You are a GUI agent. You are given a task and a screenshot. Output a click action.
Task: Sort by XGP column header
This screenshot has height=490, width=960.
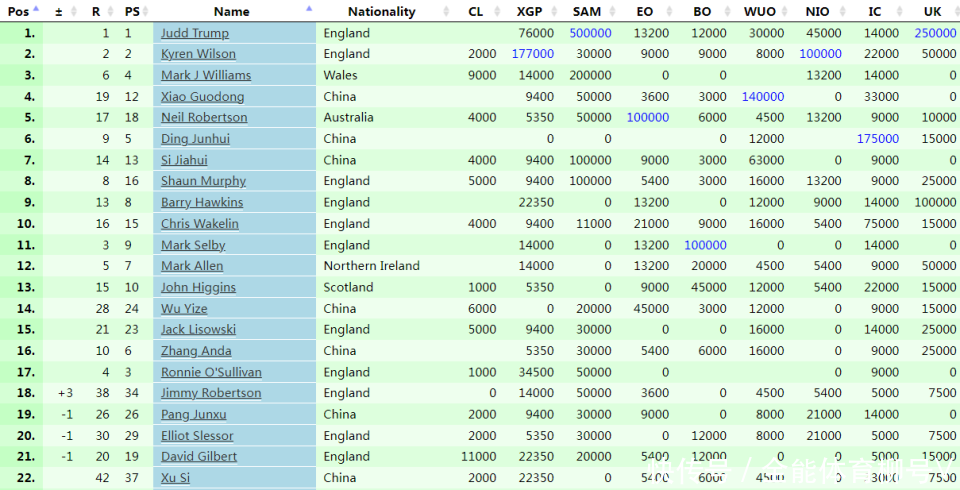coord(530,12)
